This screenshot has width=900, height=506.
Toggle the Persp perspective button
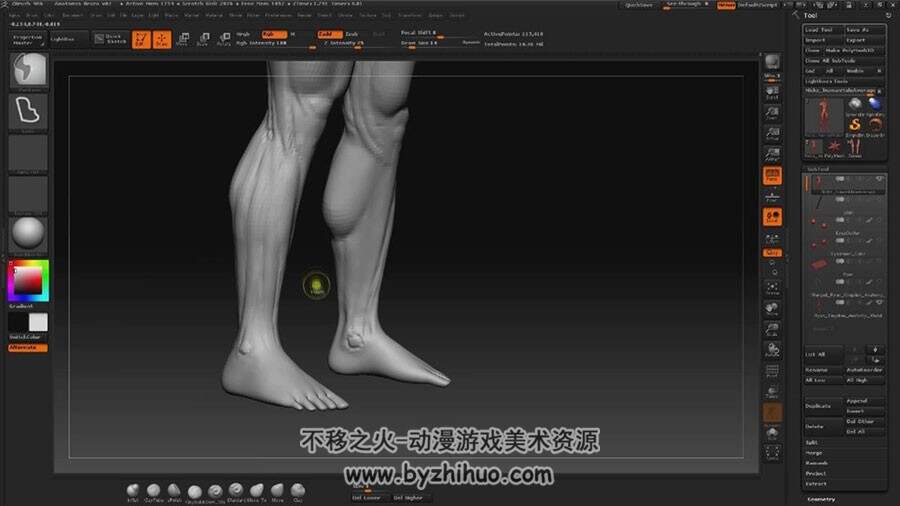[772, 176]
